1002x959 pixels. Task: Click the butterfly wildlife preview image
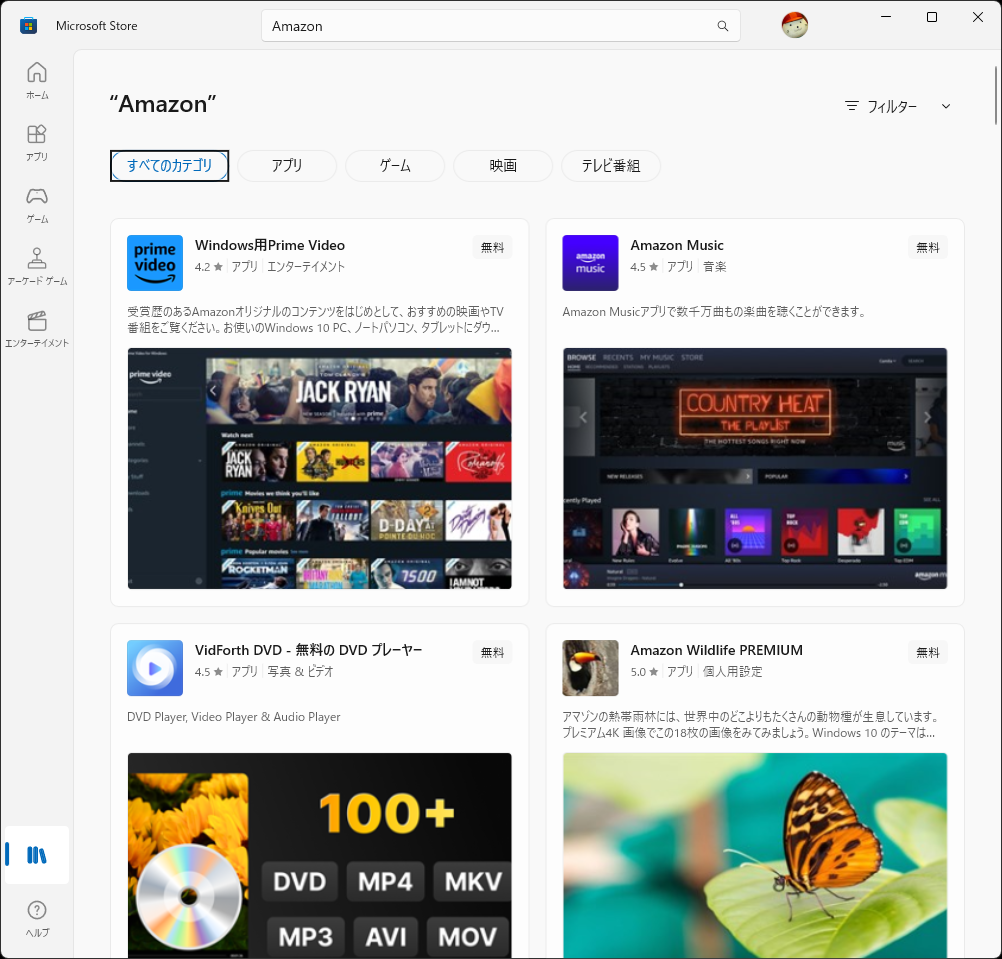755,855
